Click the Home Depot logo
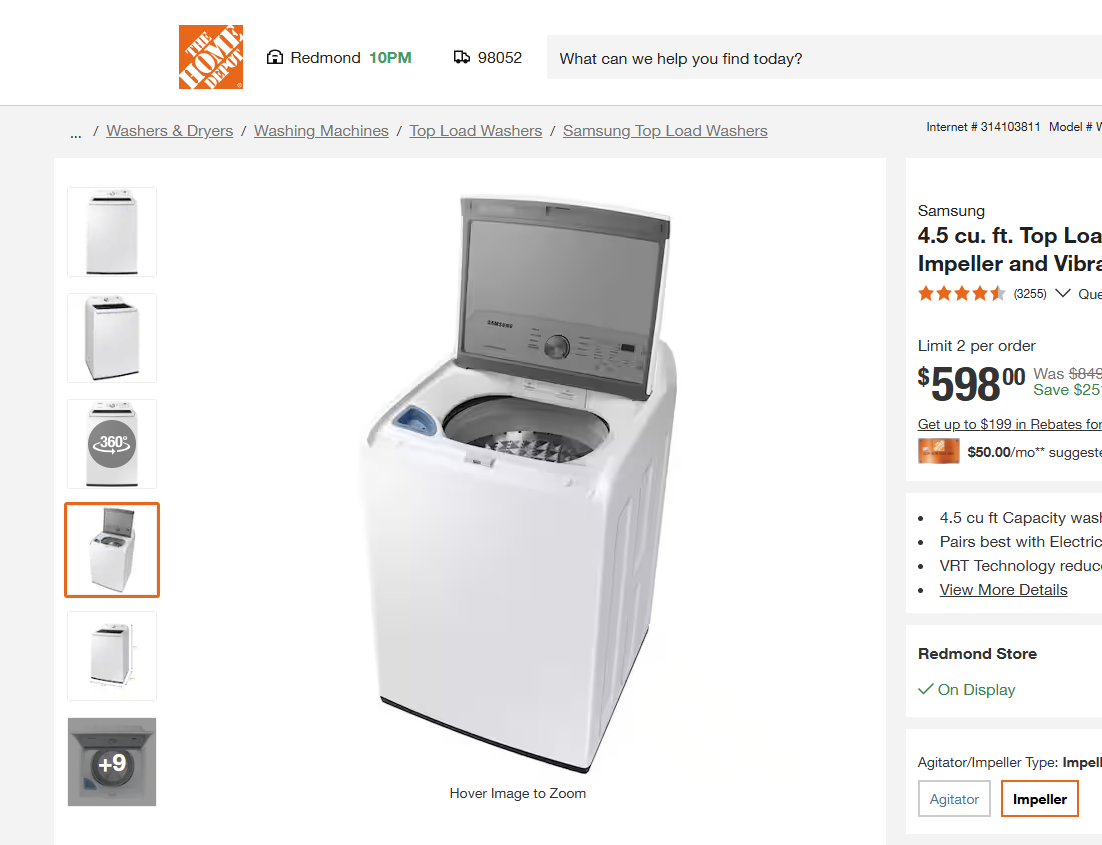 211,57
